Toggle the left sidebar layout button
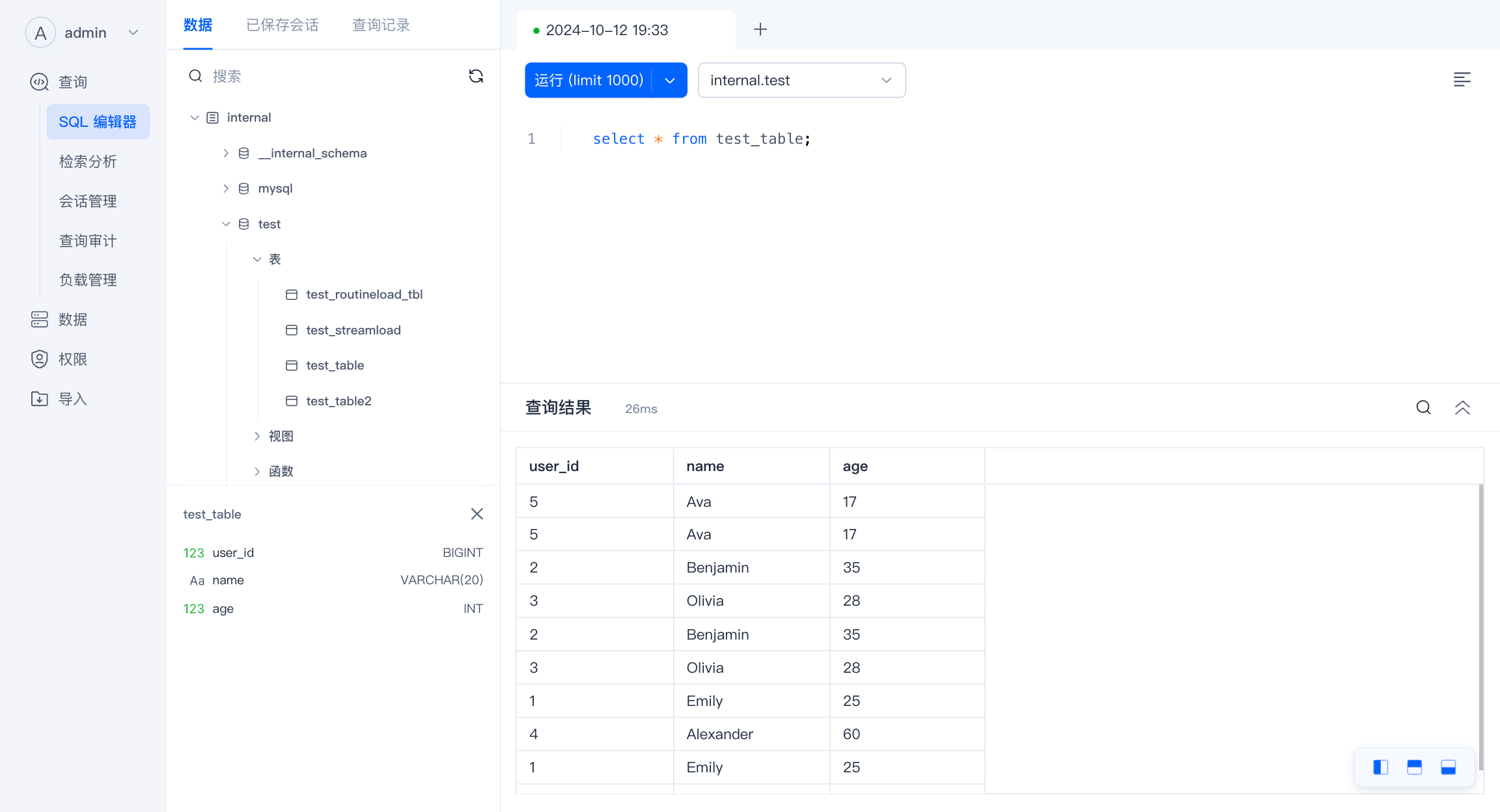Screen dimensions: 1500x812 pyautogui.click(x=1380, y=768)
